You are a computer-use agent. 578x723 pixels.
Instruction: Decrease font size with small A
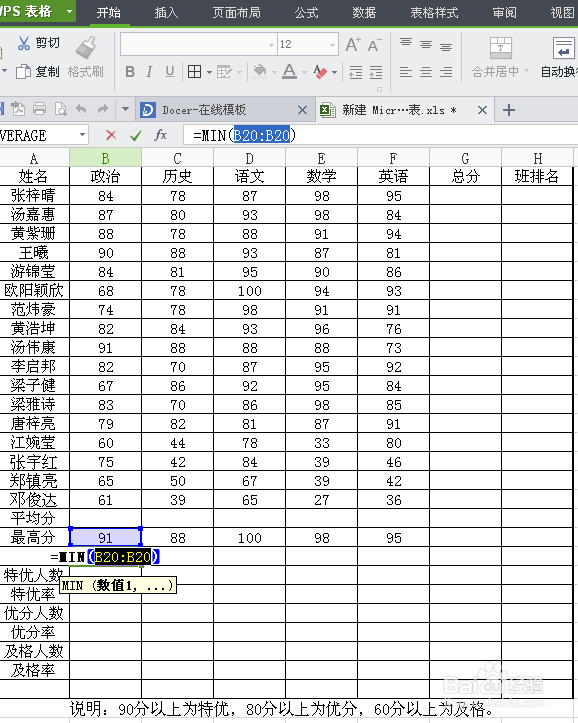click(x=374, y=45)
